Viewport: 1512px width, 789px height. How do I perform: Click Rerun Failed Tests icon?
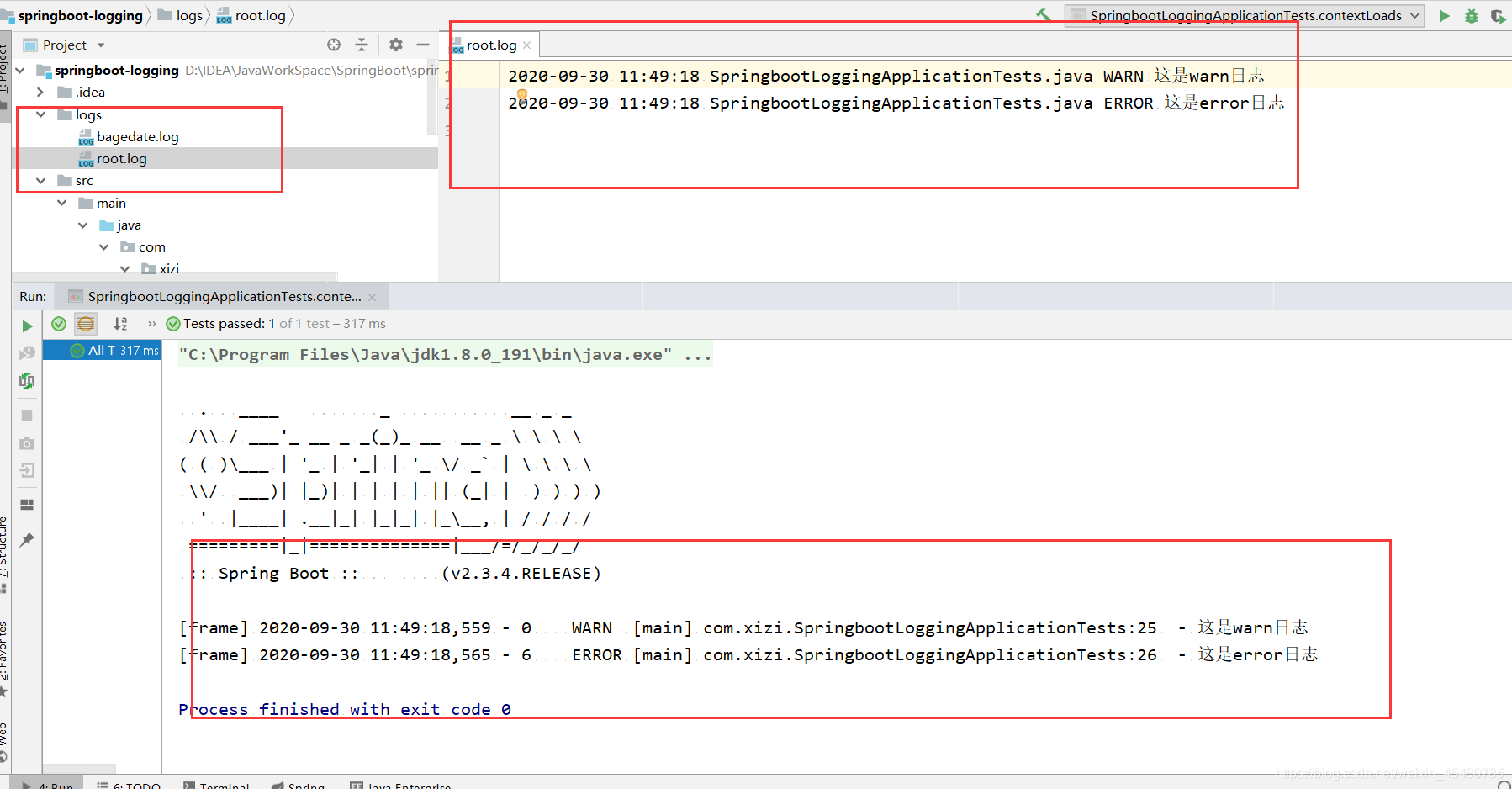[27, 353]
